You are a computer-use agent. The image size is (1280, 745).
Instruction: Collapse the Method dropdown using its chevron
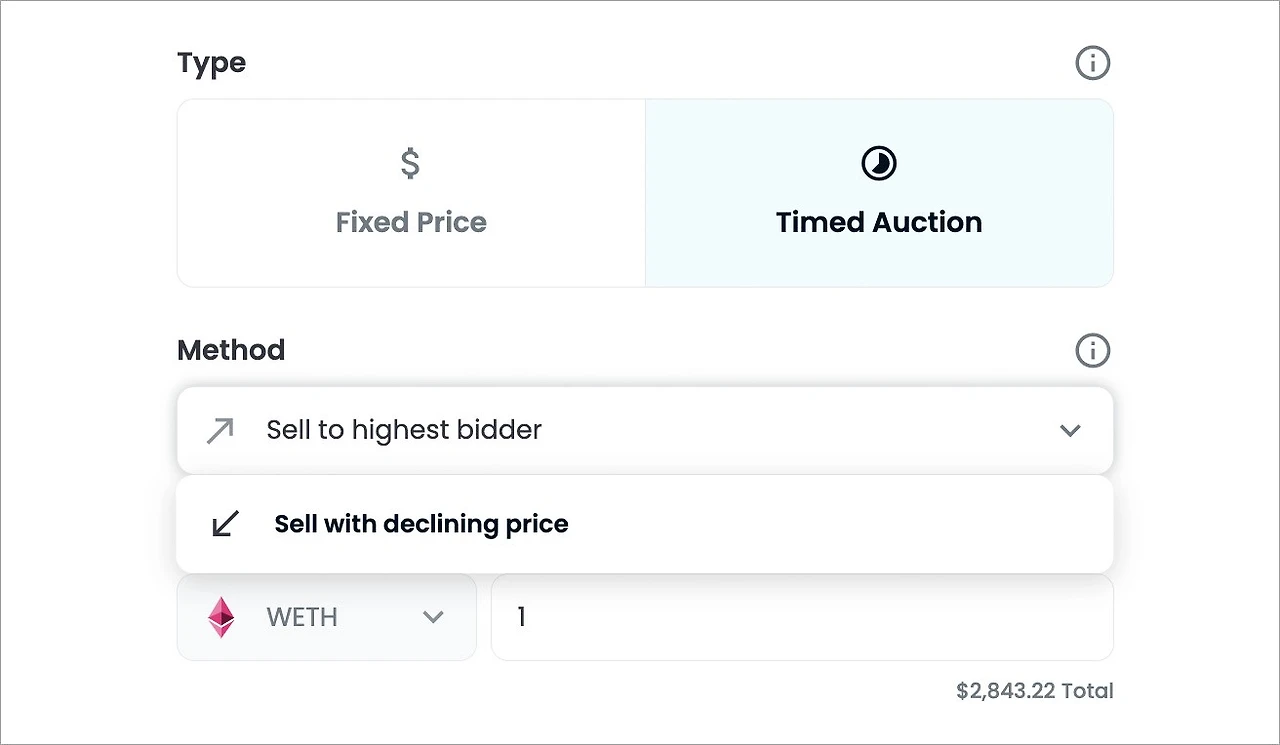(1070, 431)
